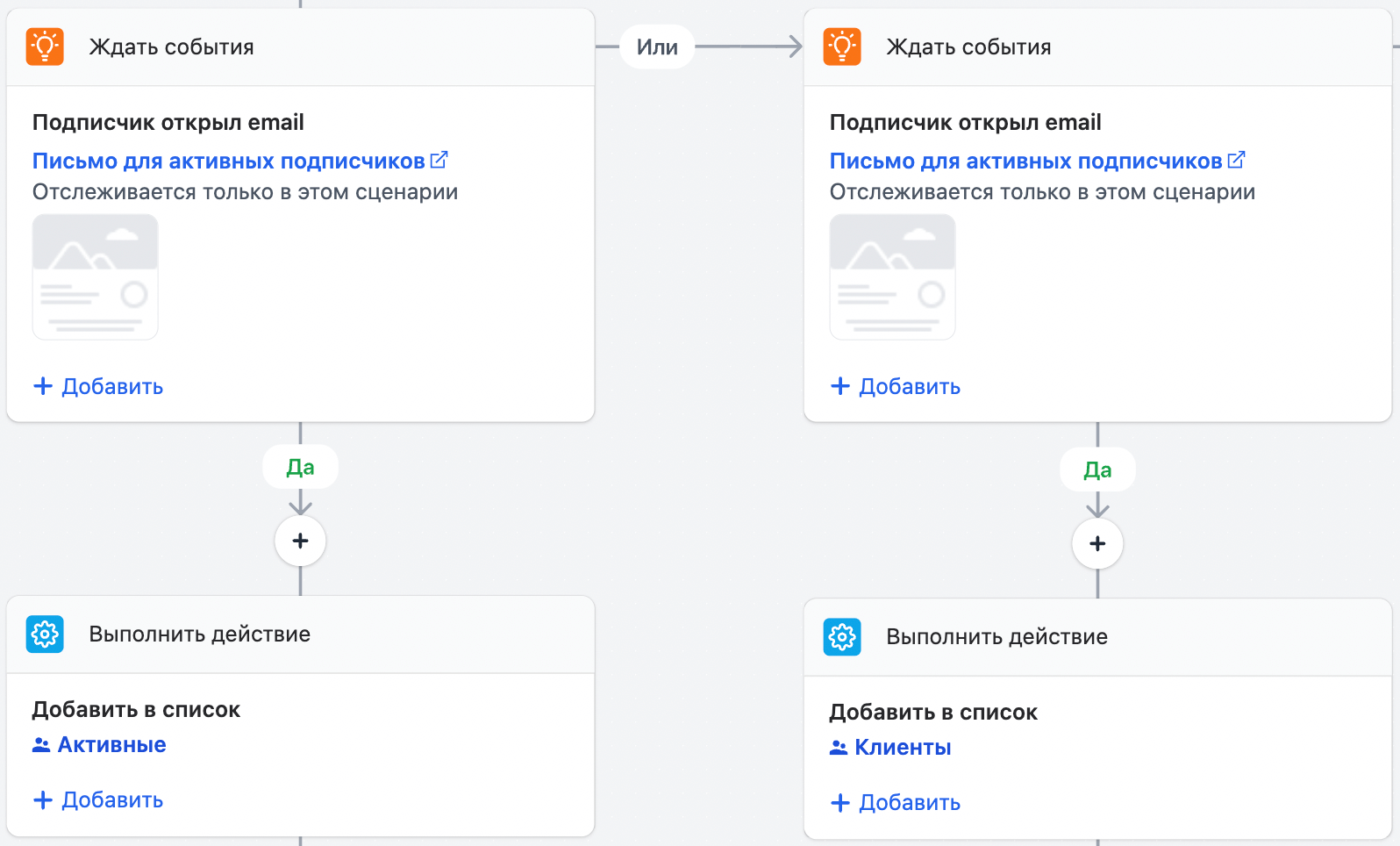Click 'Добавить' in right wait-event block
Viewport: 1400px width, 846px height.
896,387
